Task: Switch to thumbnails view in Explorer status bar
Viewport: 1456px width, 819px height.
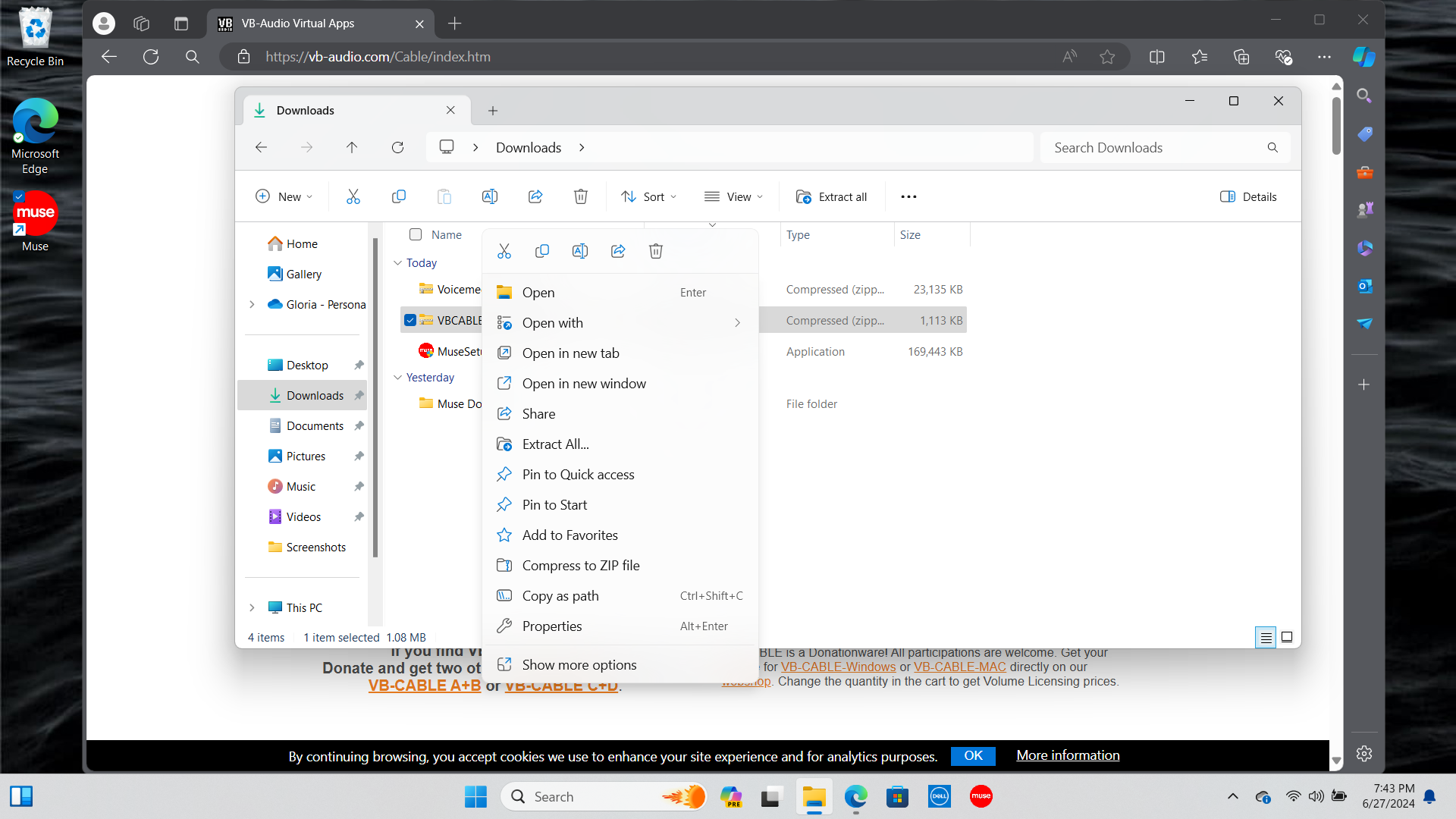Action: click(1287, 638)
